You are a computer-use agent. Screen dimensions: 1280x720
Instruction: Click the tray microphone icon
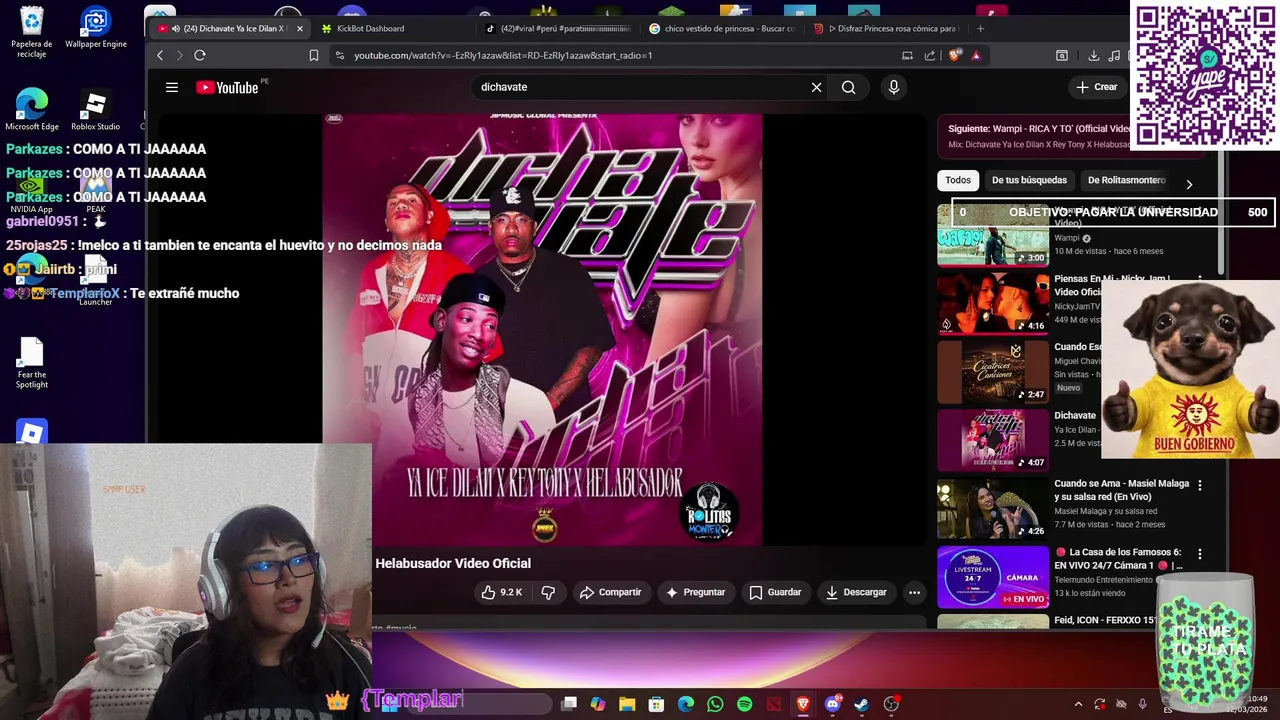(1142, 704)
